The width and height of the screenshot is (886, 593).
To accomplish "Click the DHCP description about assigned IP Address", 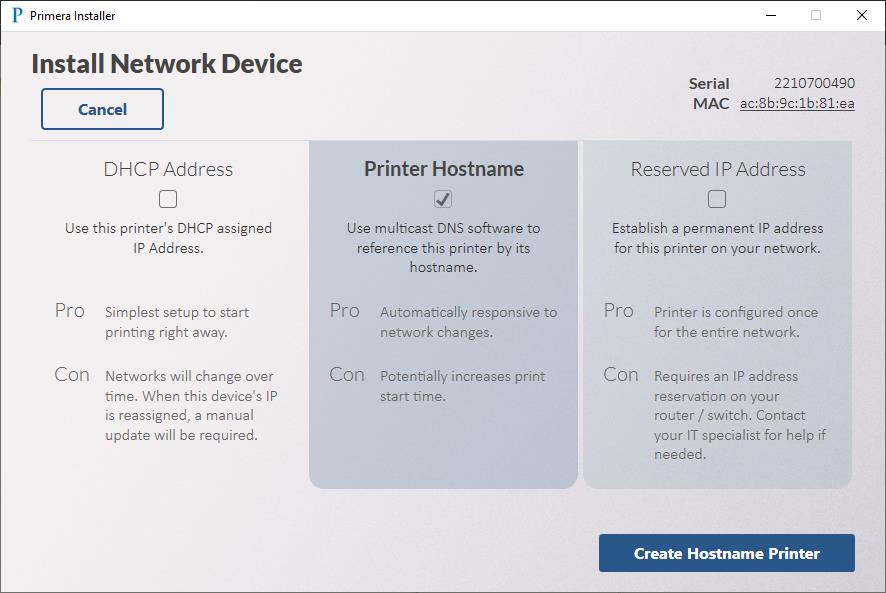I will click(168, 238).
